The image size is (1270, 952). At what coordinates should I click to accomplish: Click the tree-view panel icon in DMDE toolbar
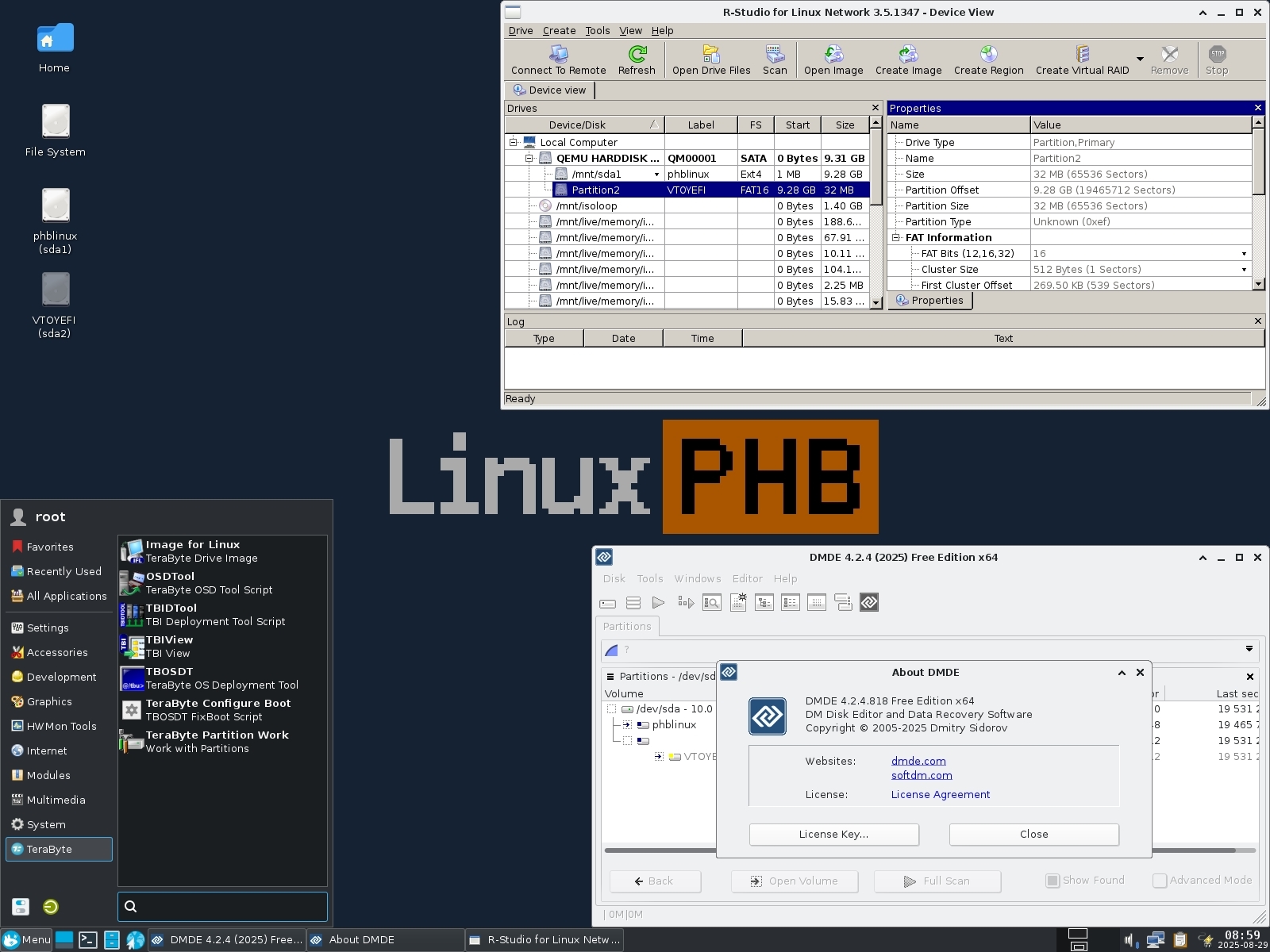[x=764, y=603]
